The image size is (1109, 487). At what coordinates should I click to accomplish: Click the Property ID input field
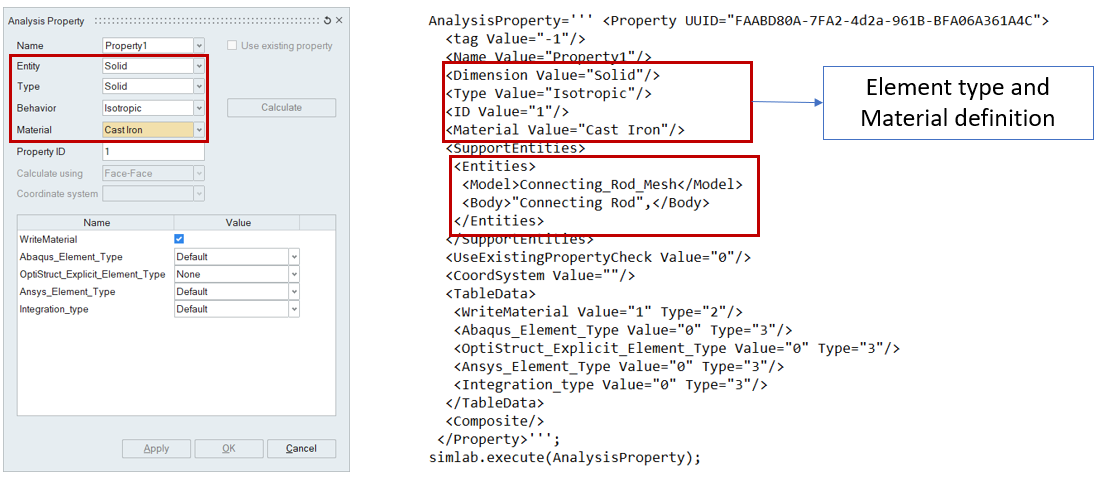153,152
